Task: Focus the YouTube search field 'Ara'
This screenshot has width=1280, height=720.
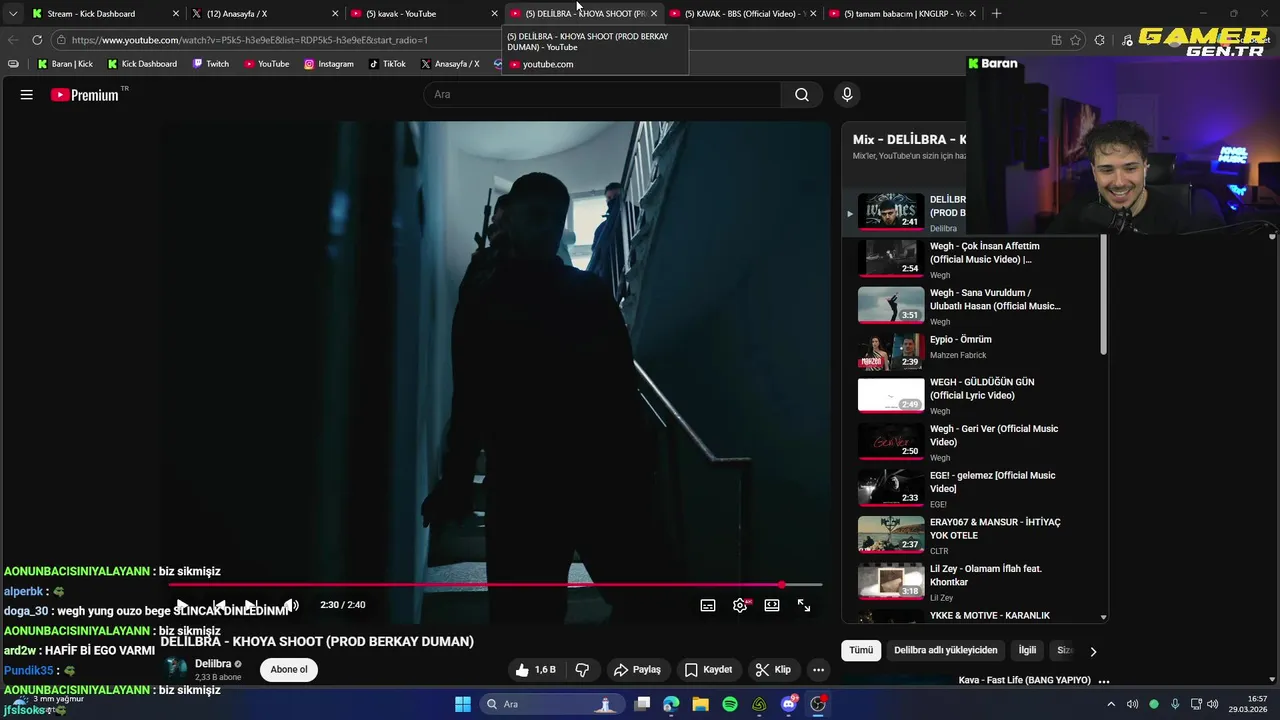Action: point(603,95)
